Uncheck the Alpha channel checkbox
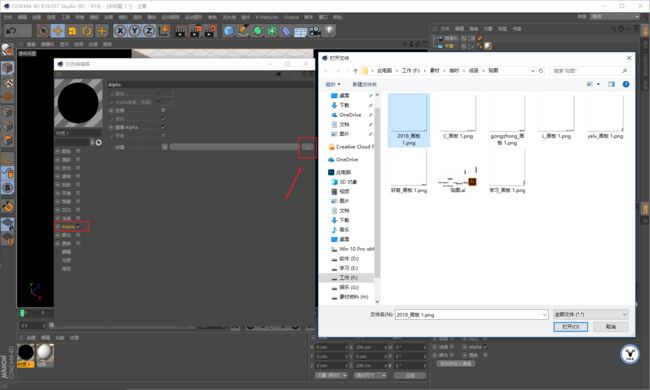Viewport: 650px width, 390px height. pos(78,227)
